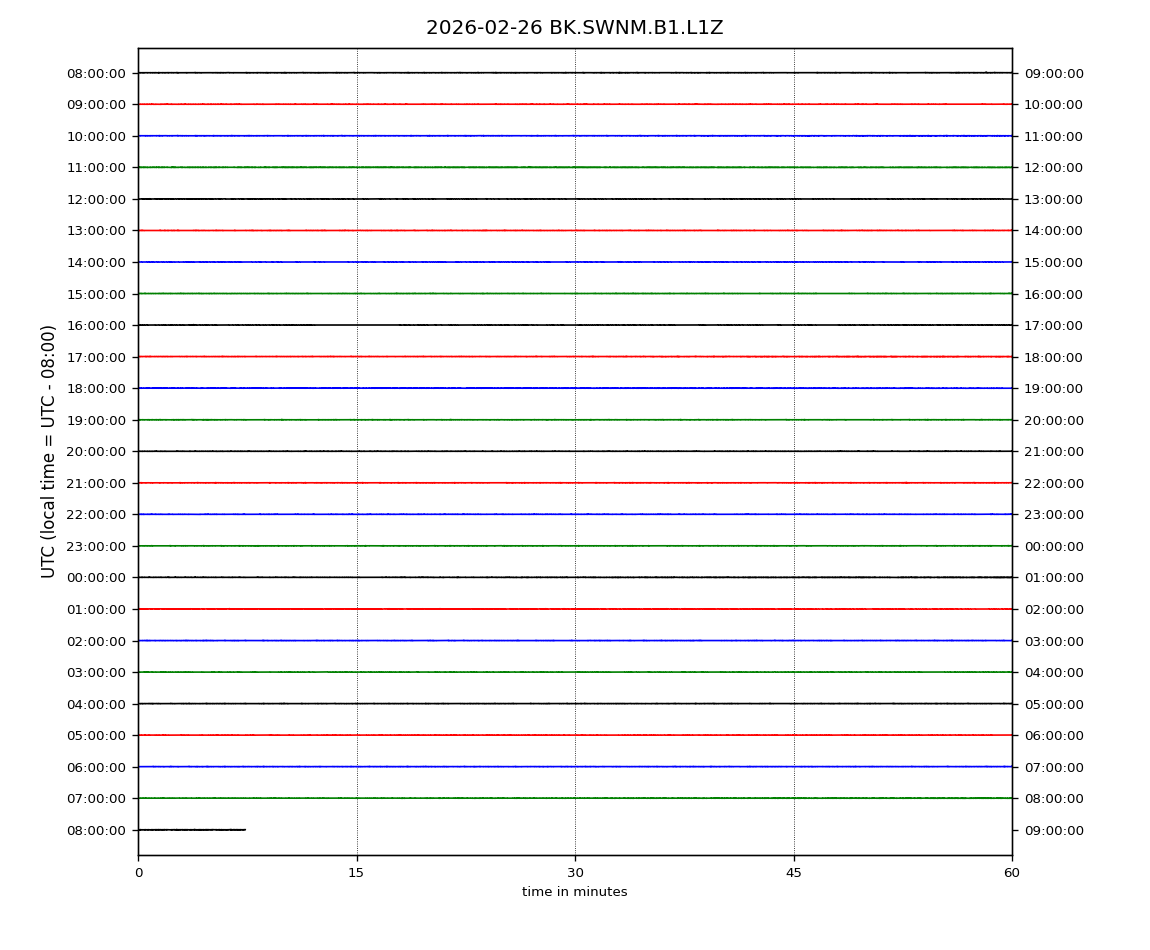
Task: Select the 0 tick on the x-axis
Action: point(138,873)
